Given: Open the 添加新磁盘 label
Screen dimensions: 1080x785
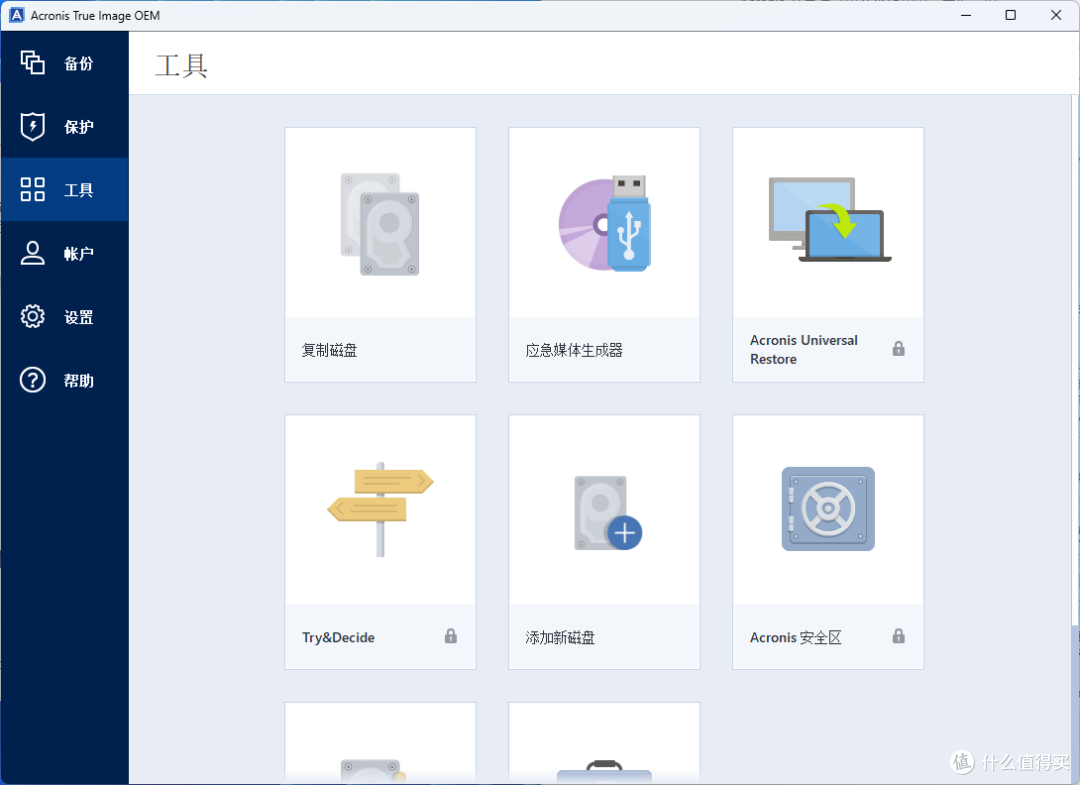Looking at the screenshot, I should [560, 637].
